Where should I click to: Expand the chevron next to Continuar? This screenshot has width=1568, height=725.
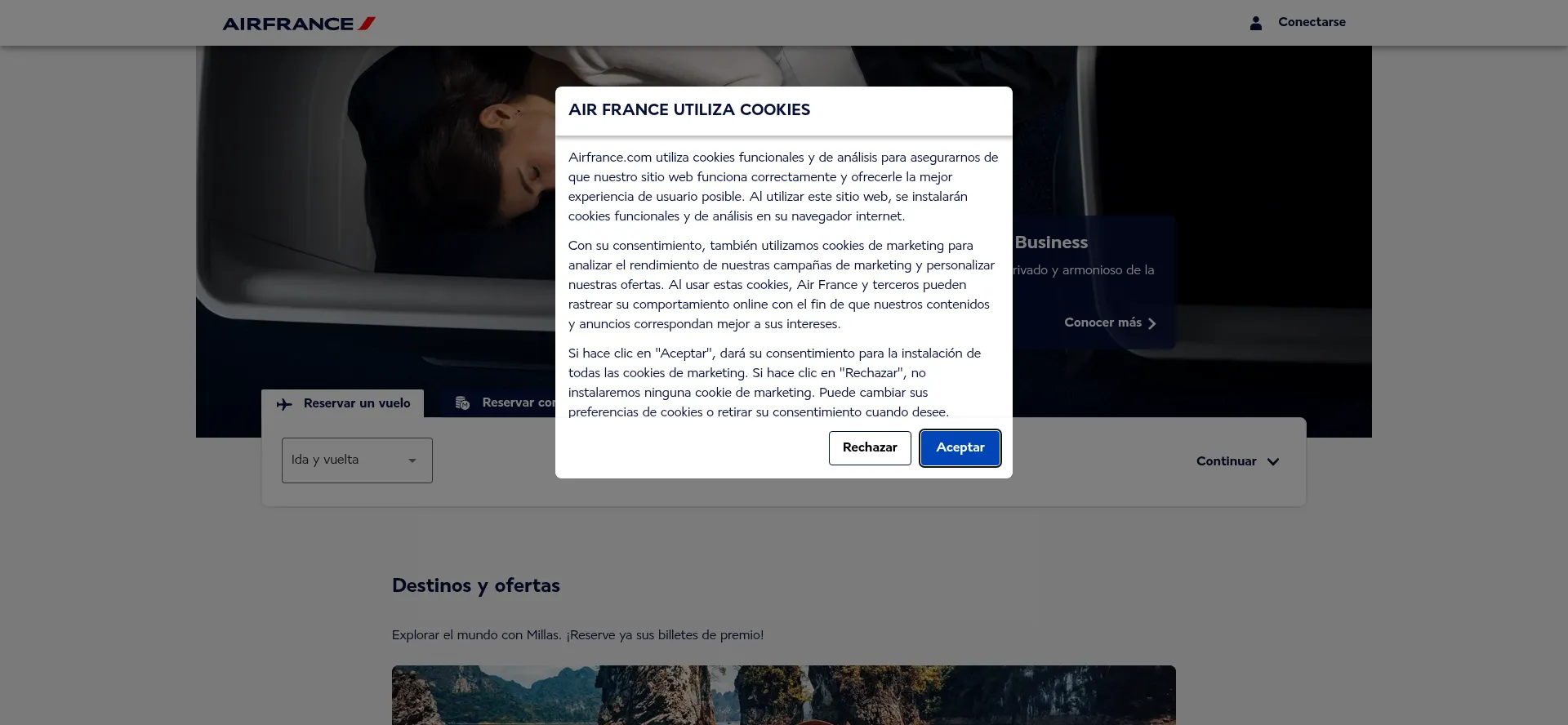(1272, 461)
